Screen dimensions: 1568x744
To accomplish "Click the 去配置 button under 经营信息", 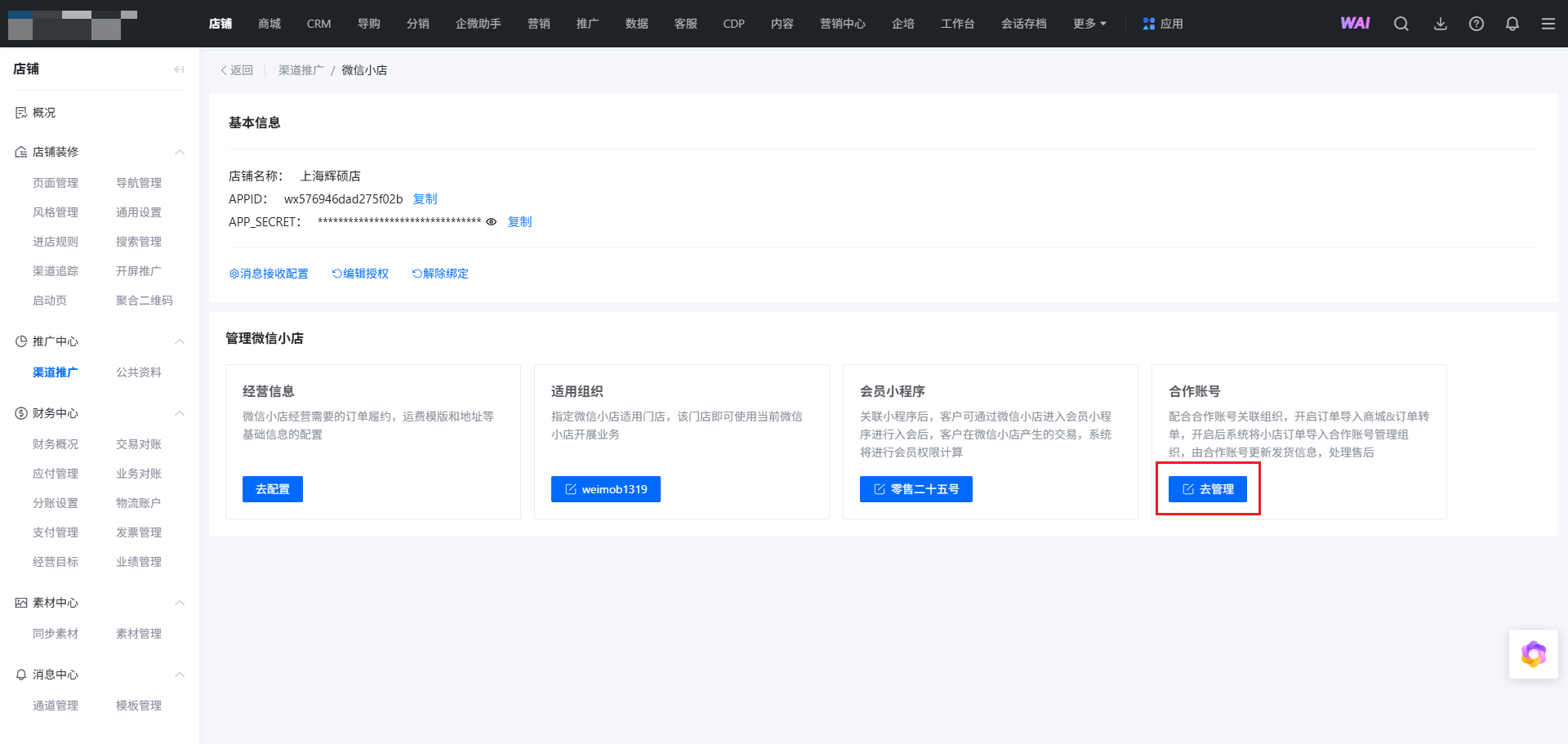I will pyautogui.click(x=273, y=489).
